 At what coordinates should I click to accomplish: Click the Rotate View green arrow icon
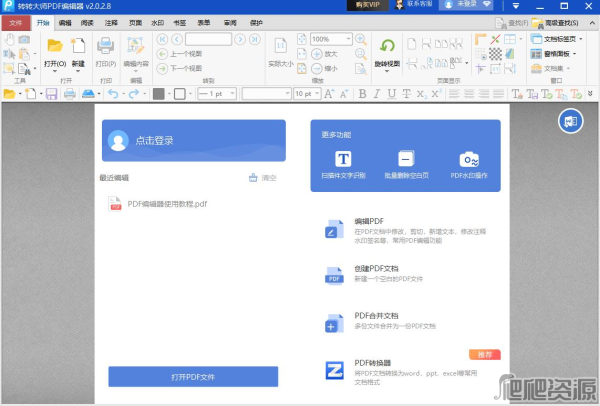[387, 46]
